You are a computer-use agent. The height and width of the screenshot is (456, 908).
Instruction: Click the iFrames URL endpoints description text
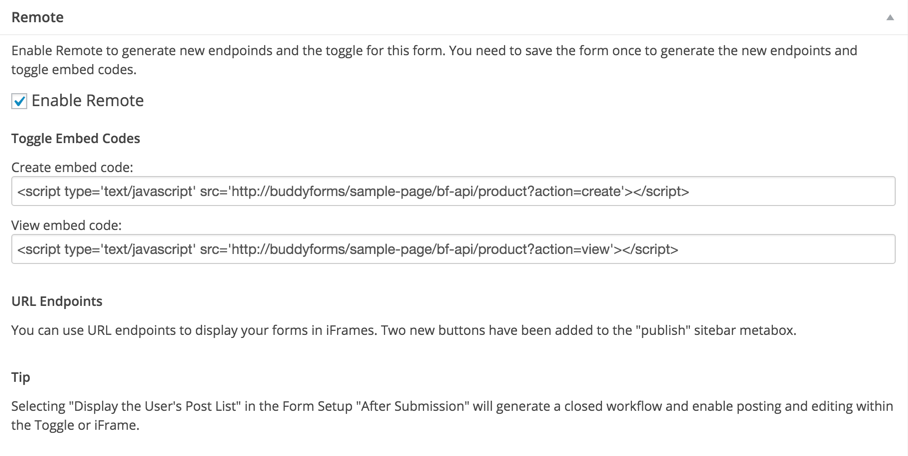coord(400,330)
